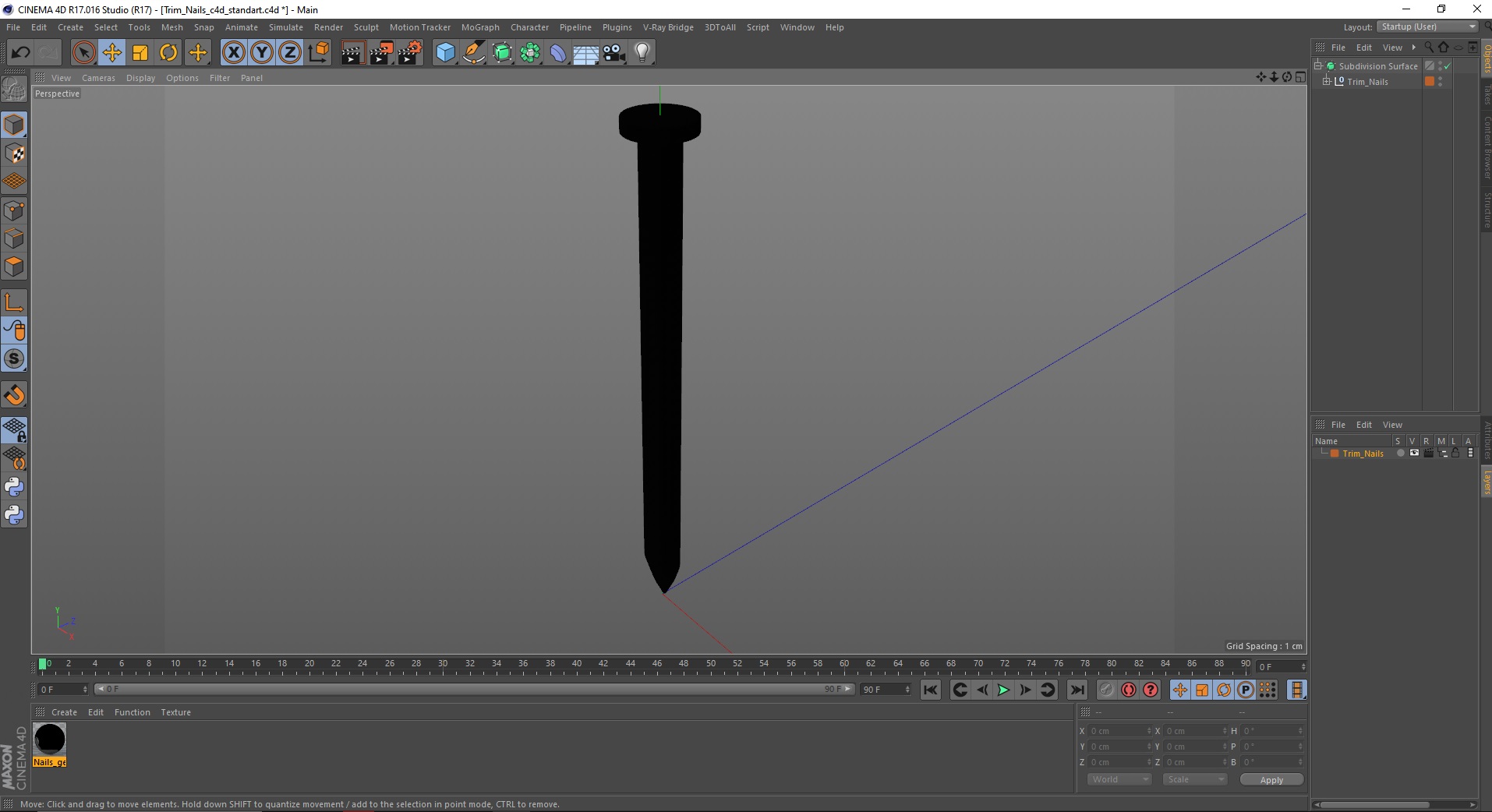Click timeline frame 46 marker
The width and height of the screenshot is (1492, 812).
coord(657,664)
